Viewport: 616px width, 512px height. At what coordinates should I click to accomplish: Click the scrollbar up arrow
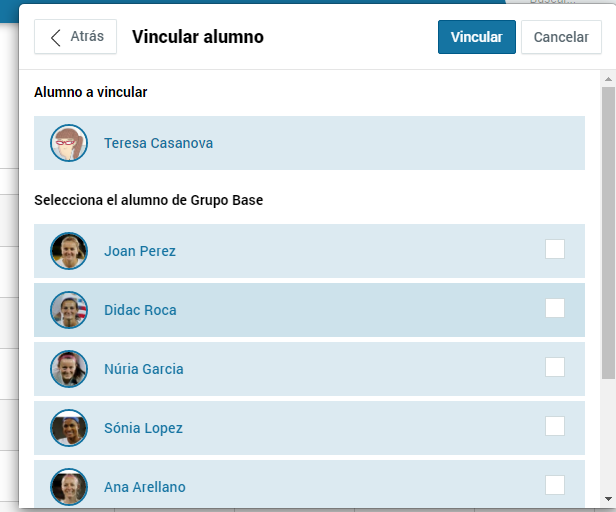pos(609,79)
